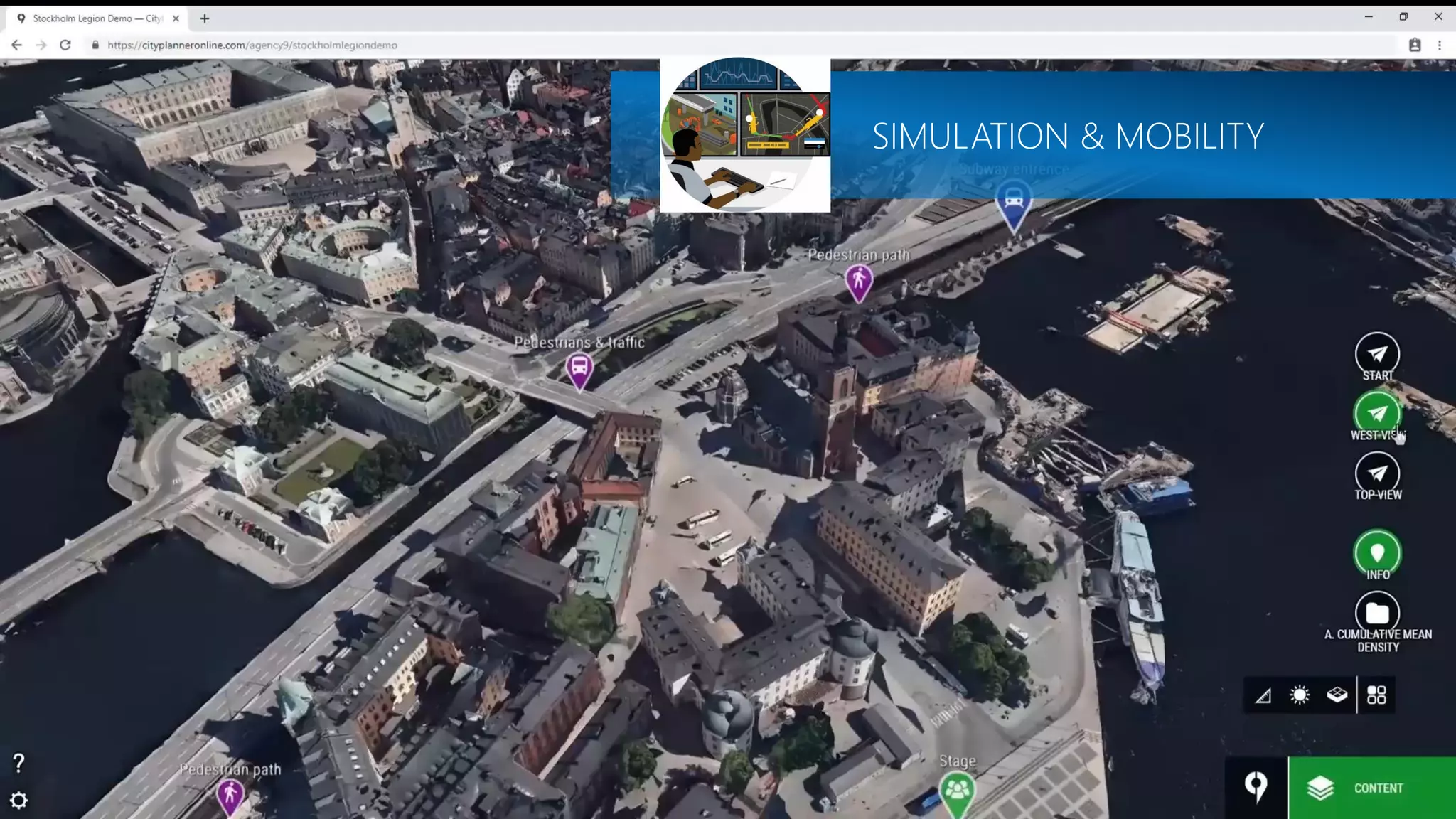The width and height of the screenshot is (1456, 819).
Task: Open the four-squares tools grid
Action: click(1376, 695)
